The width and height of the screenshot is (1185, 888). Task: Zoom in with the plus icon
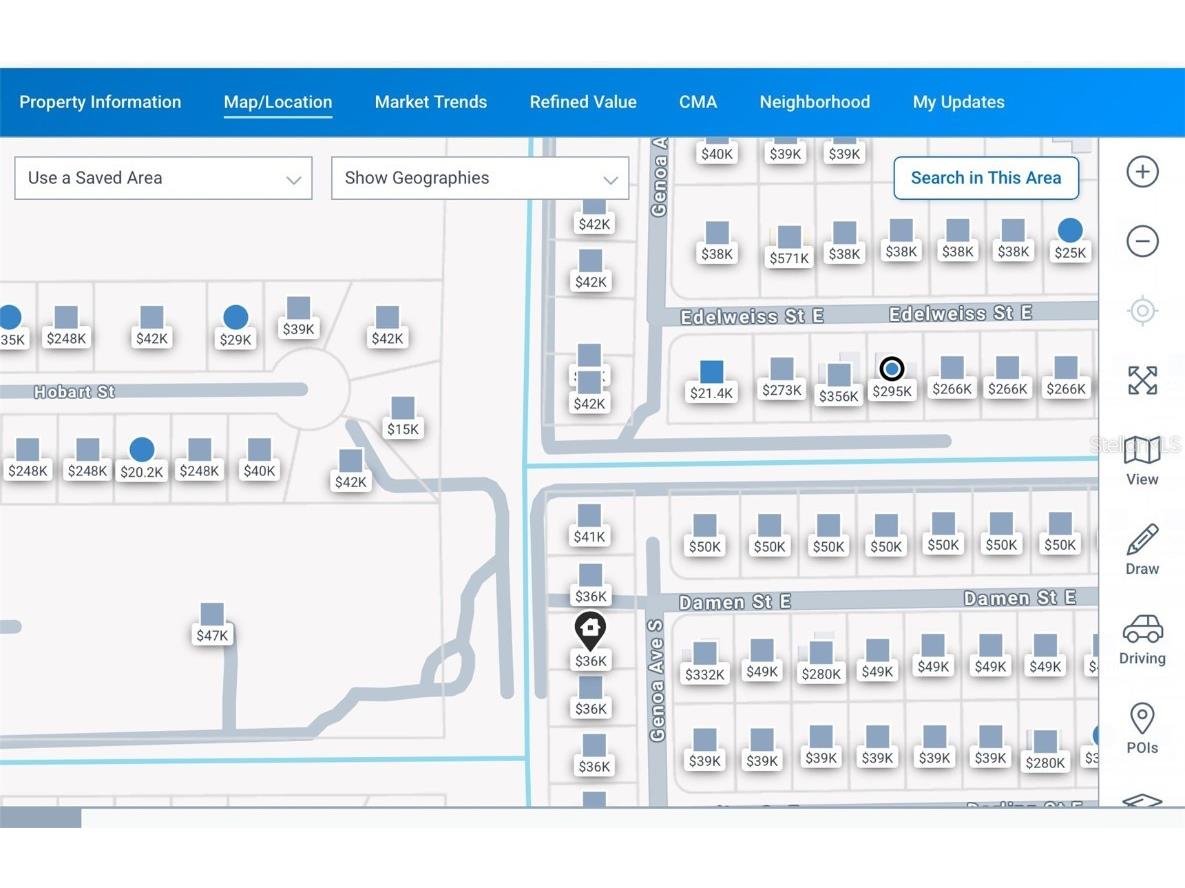1142,172
